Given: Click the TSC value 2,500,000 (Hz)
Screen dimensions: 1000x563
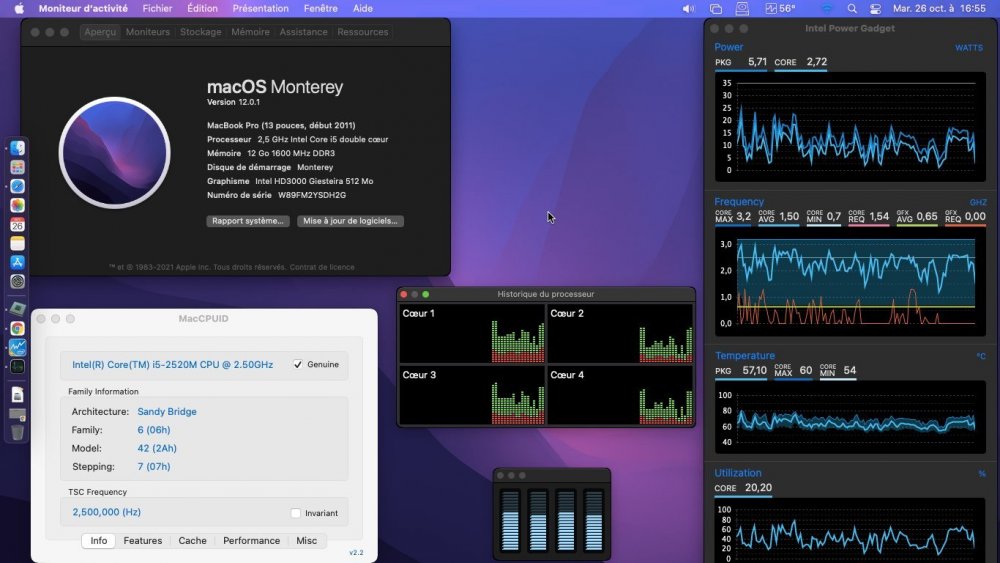Looking at the screenshot, I should pyautogui.click(x=107, y=512).
